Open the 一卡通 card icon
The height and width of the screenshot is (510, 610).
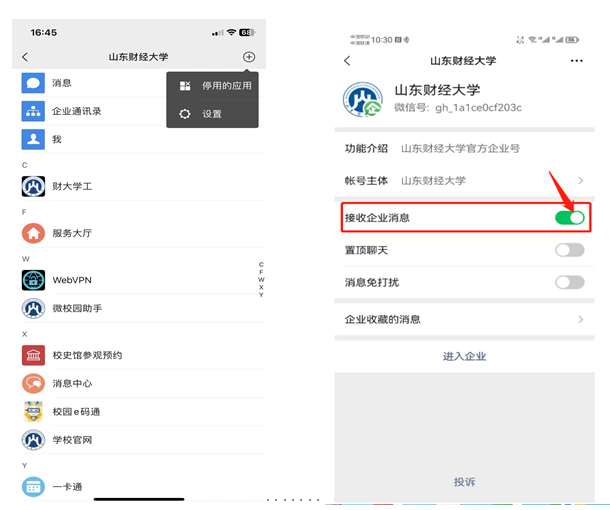point(34,487)
